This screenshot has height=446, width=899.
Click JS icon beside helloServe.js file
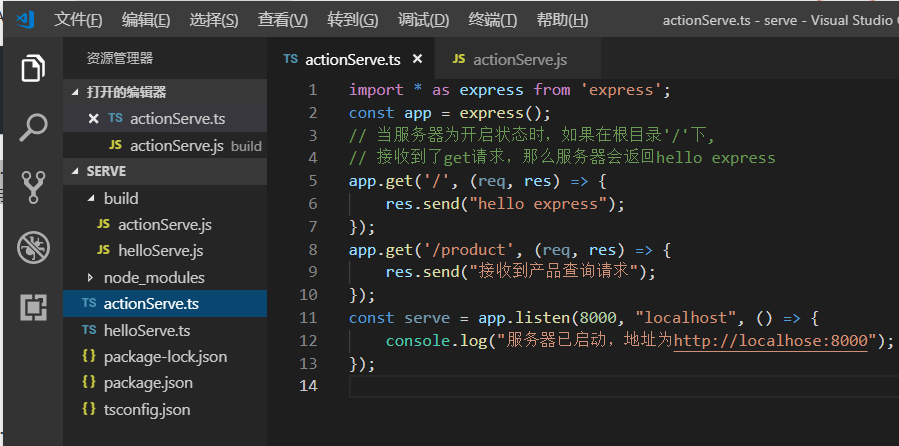coord(103,250)
